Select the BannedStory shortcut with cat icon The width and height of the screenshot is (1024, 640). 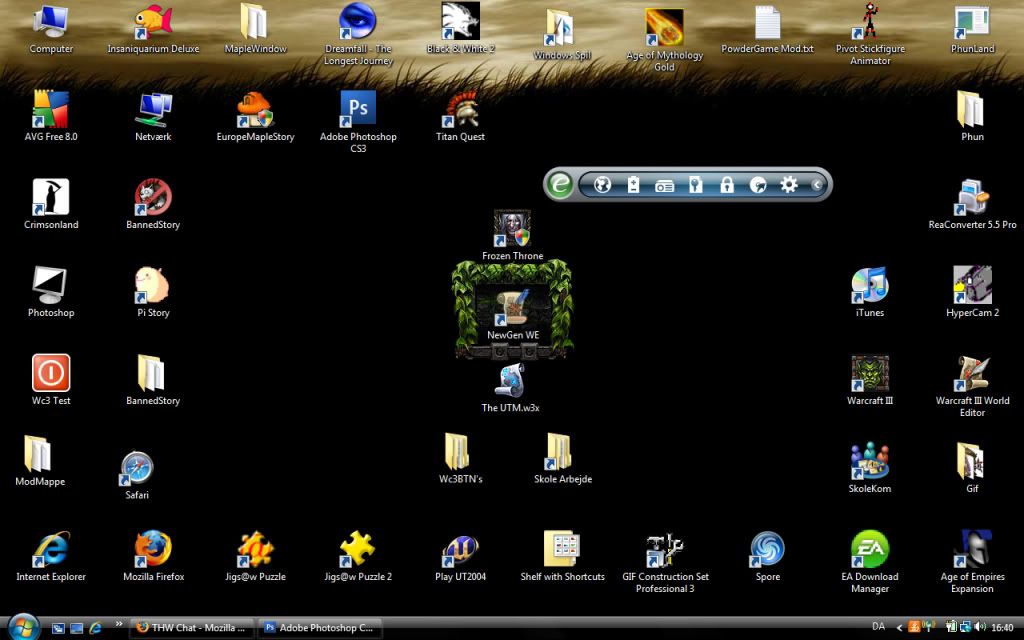(153, 204)
